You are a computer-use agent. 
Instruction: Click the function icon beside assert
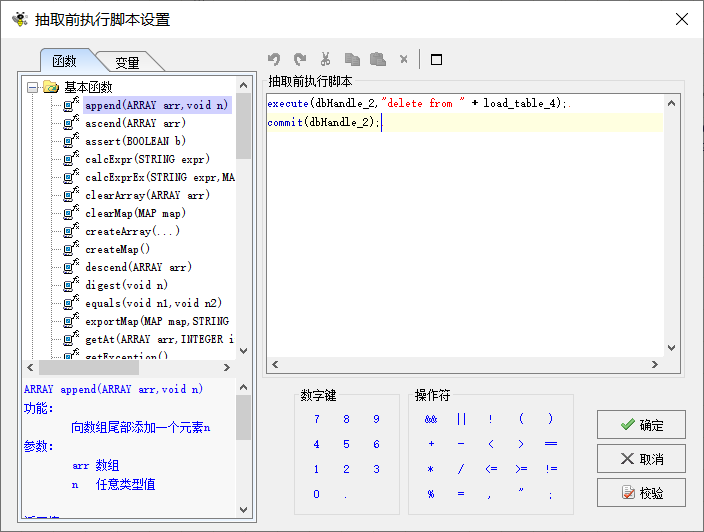pos(71,141)
